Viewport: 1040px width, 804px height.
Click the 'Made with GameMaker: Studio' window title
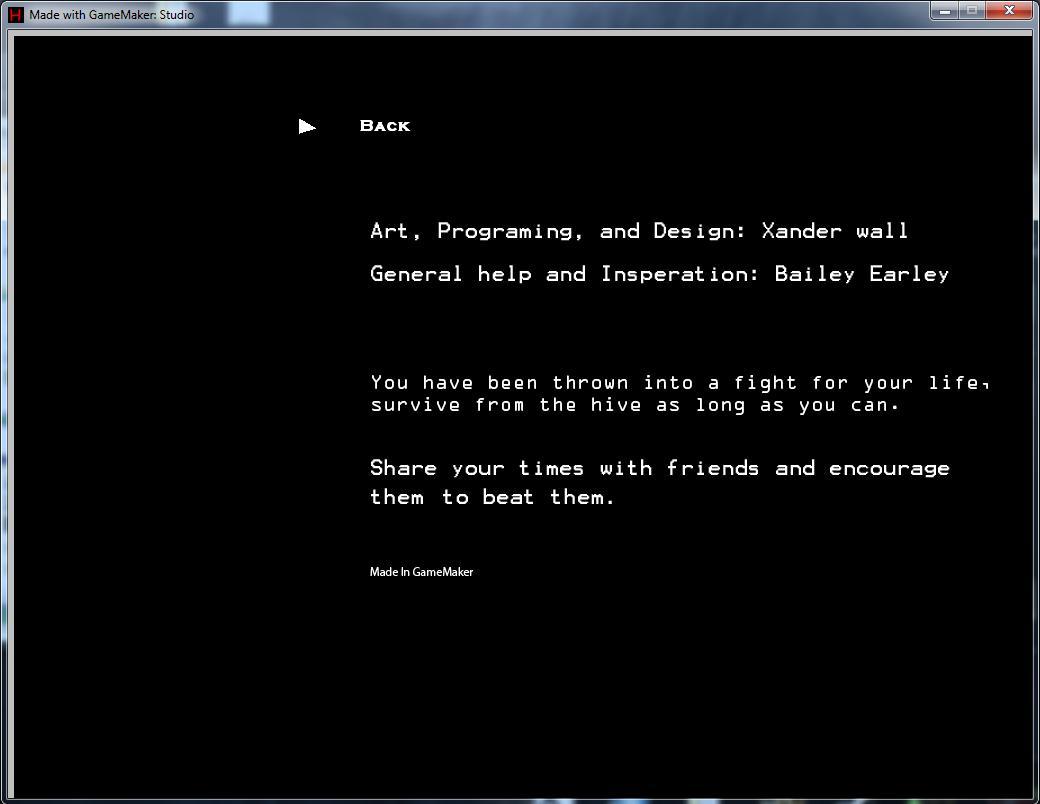pos(112,15)
